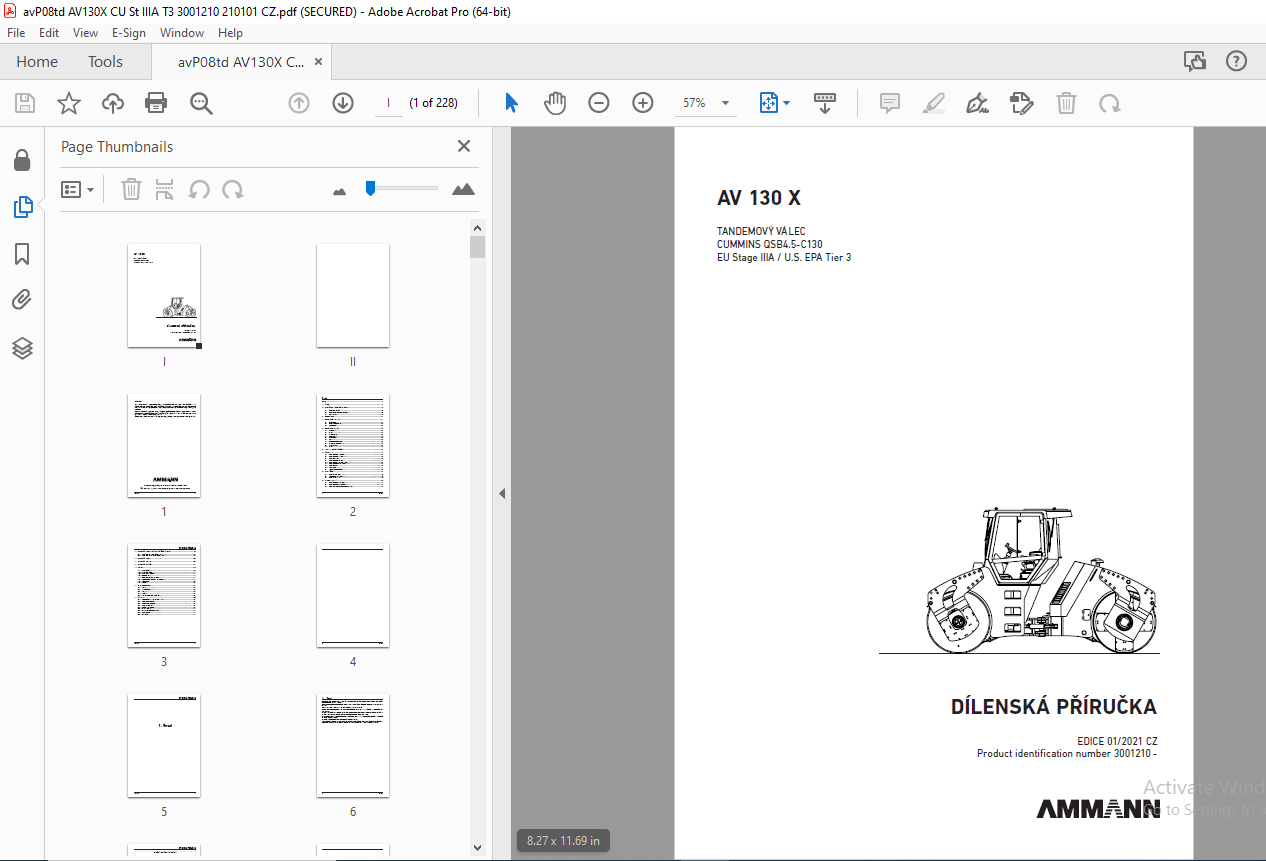
Task: Select the cover page thumbnail I
Action: (x=164, y=296)
